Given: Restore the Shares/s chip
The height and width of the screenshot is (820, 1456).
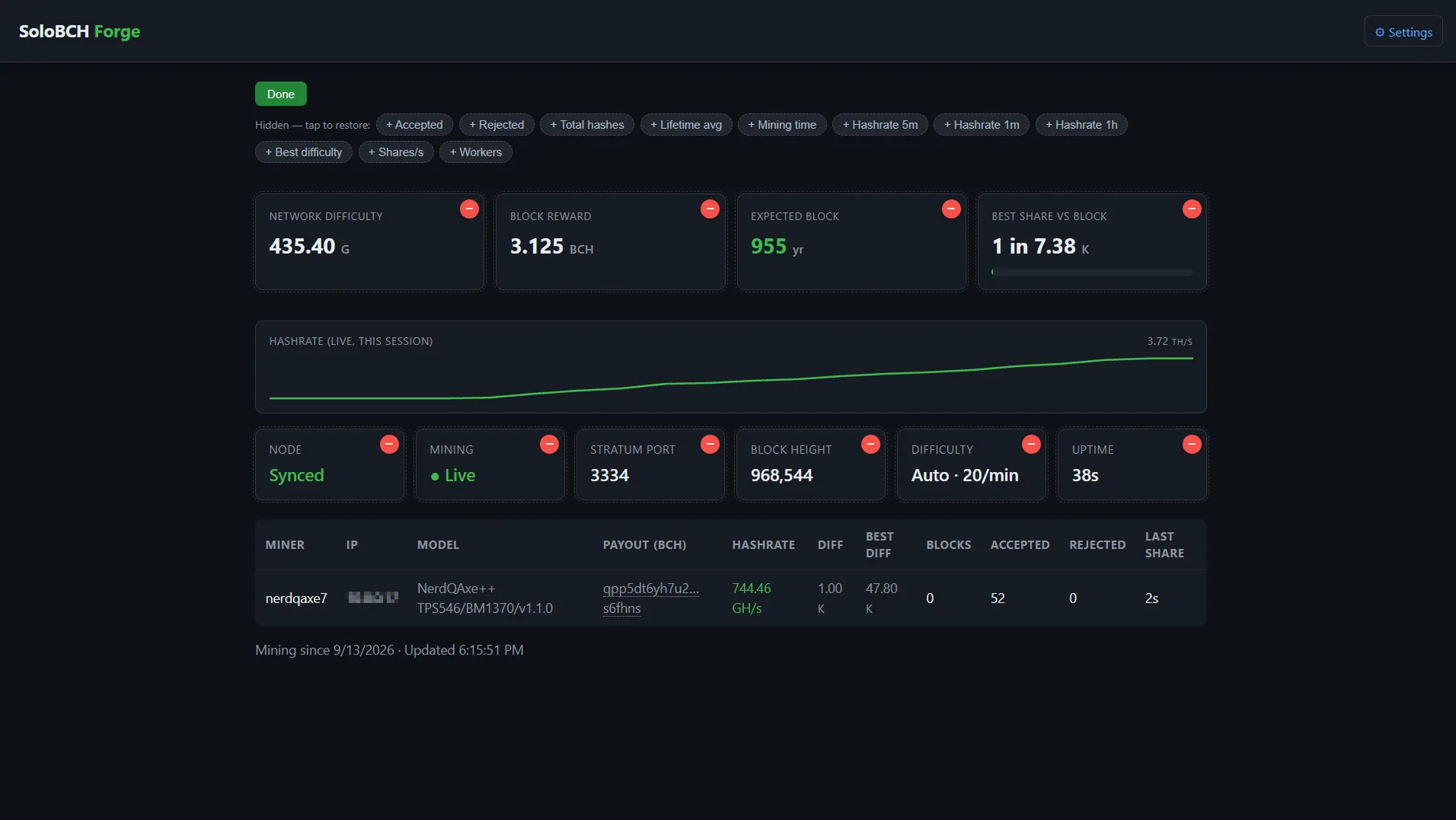Looking at the screenshot, I should 396,153.
